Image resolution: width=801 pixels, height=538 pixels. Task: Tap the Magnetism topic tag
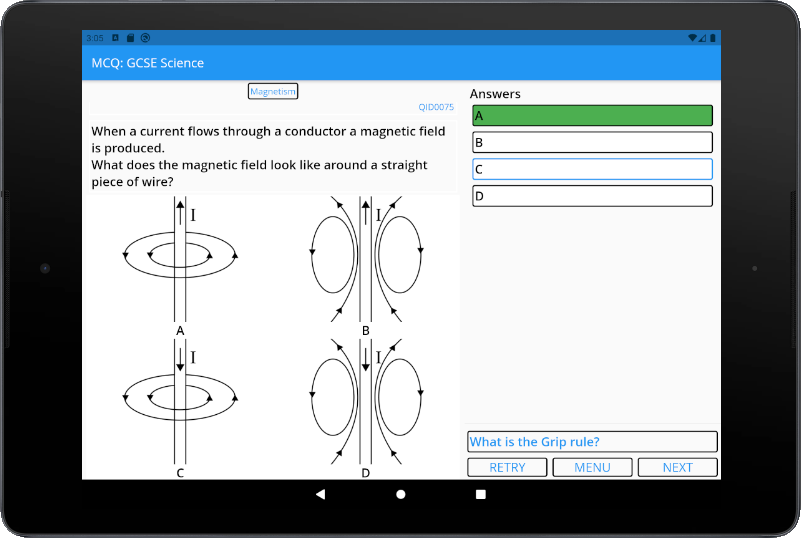tap(273, 92)
